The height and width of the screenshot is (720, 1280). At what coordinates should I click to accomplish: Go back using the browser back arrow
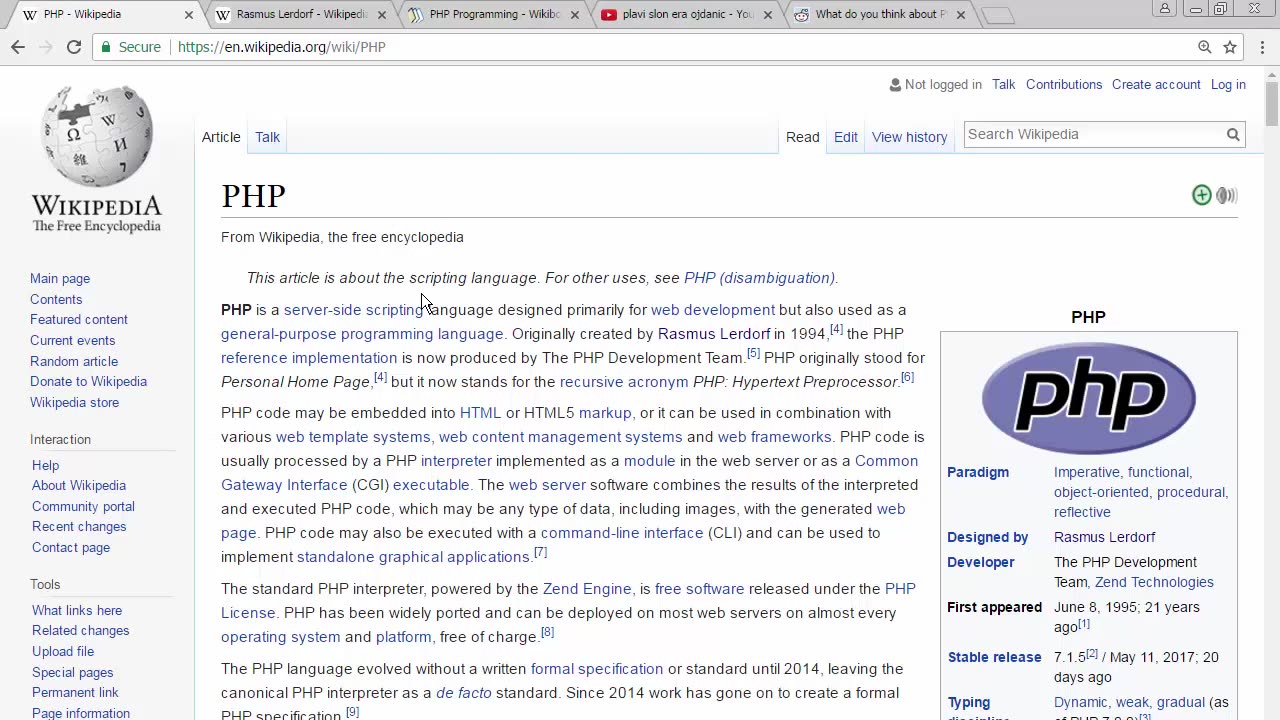pos(18,47)
